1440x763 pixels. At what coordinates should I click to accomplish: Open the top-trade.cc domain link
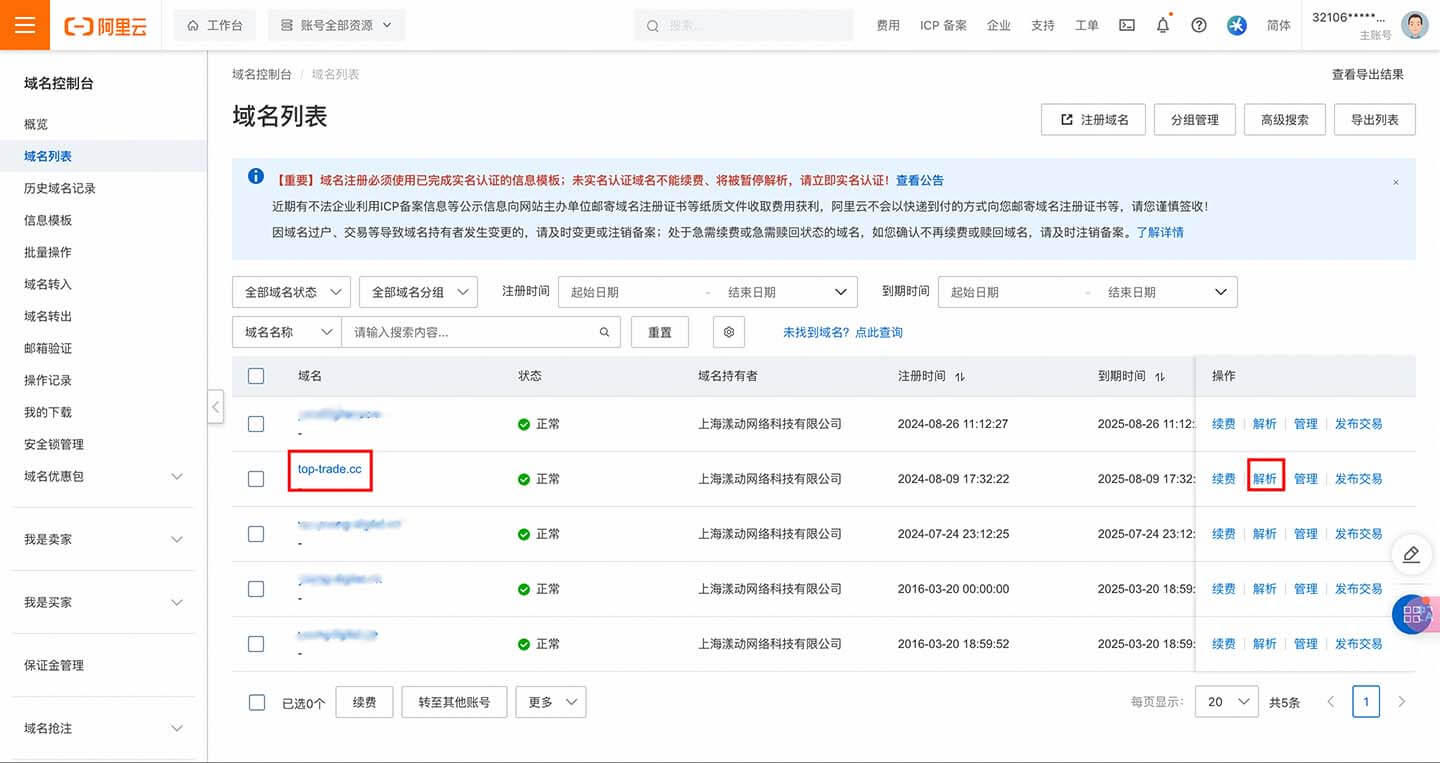pyautogui.click(x=329, y=469)
